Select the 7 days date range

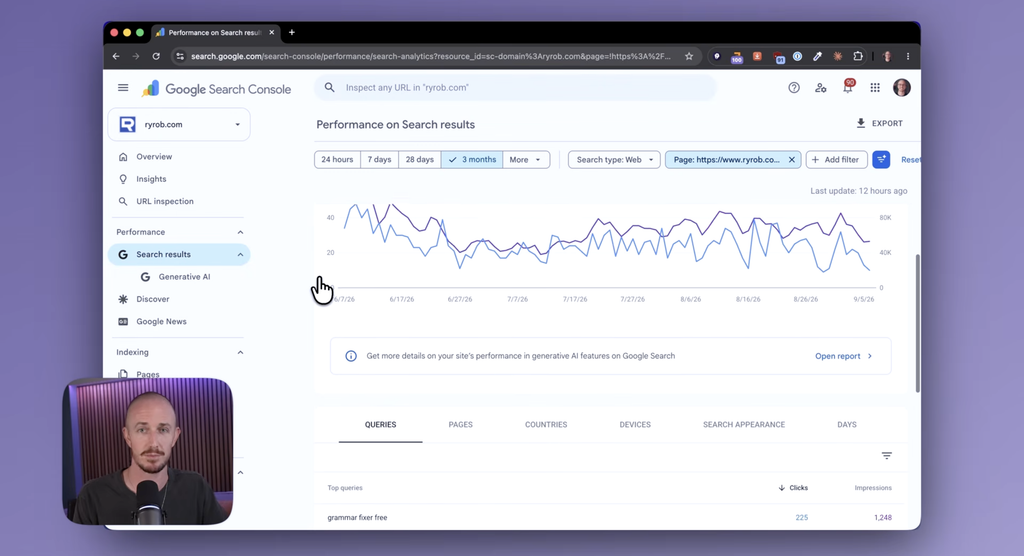tap(379, 159)
